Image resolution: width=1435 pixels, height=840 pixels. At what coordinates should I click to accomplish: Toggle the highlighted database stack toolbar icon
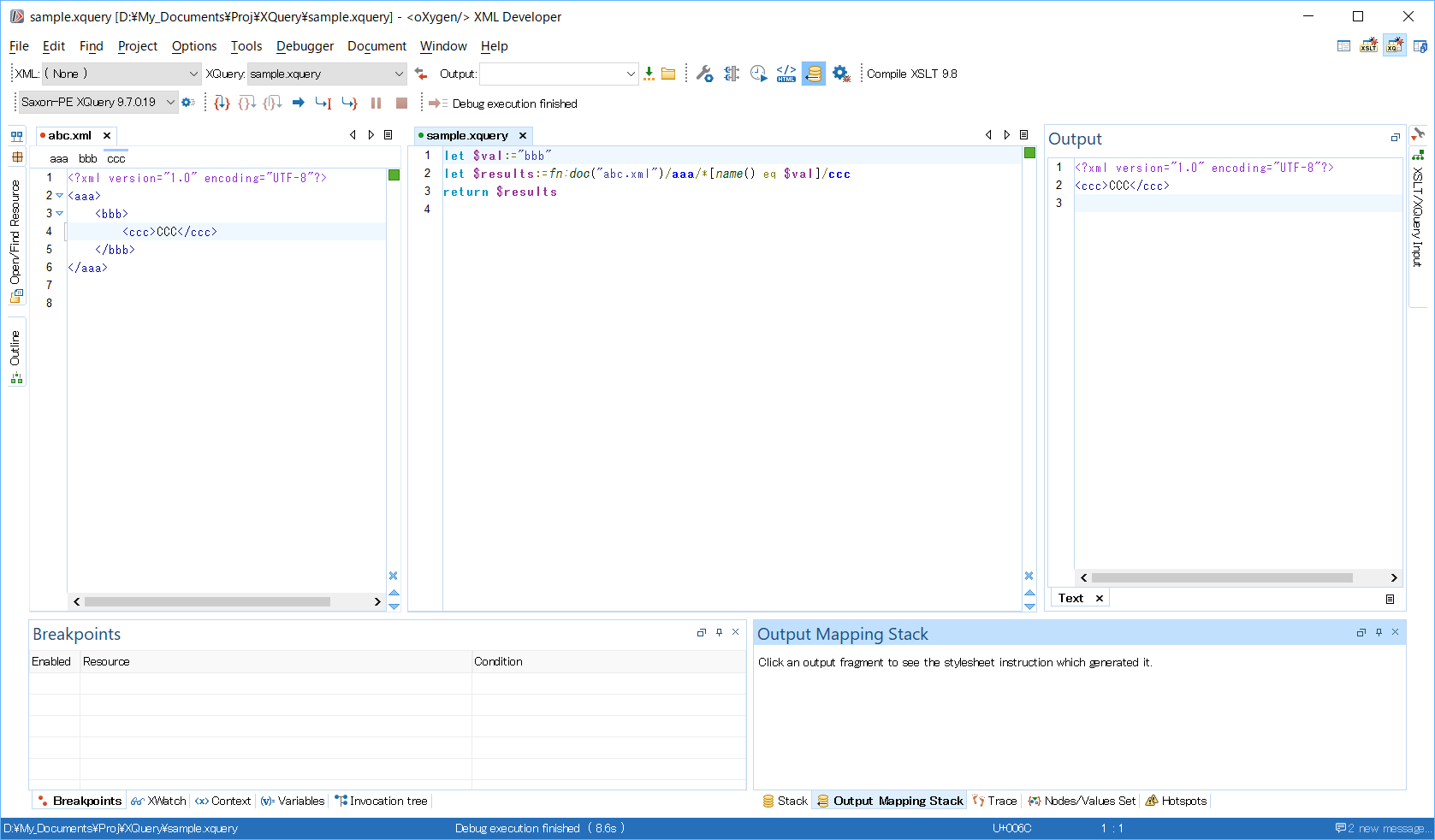coord(814,74)
